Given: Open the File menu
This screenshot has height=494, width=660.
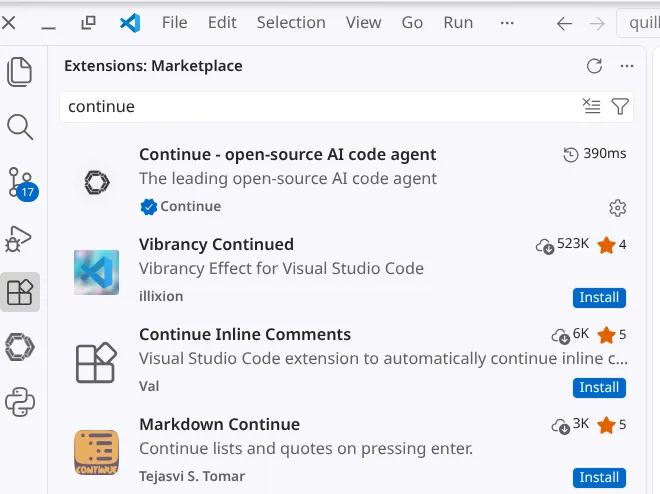Looking at the screenshot, I should [x=174, y=23].
